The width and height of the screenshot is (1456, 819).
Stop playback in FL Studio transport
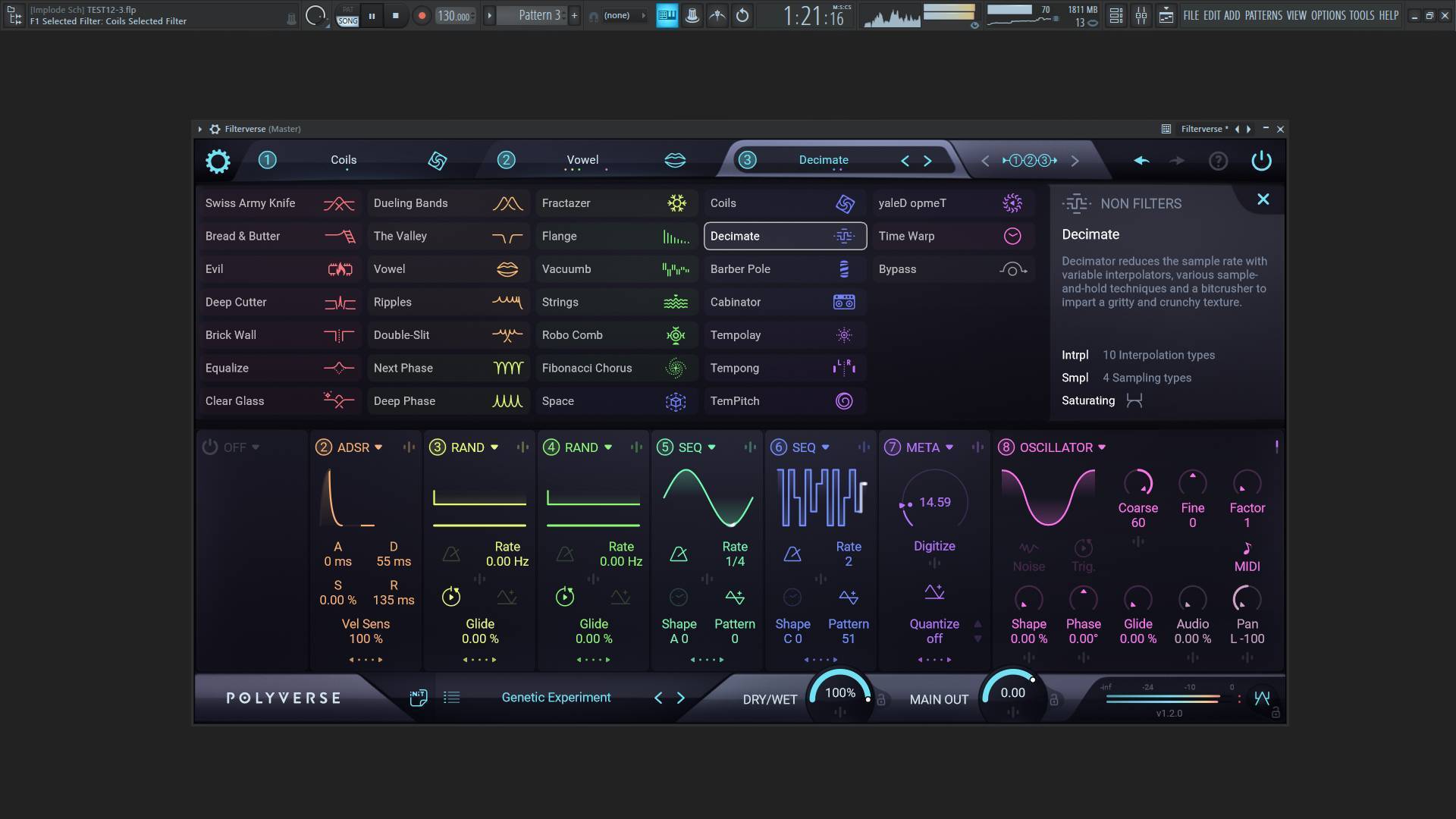[x=395, y=15]
